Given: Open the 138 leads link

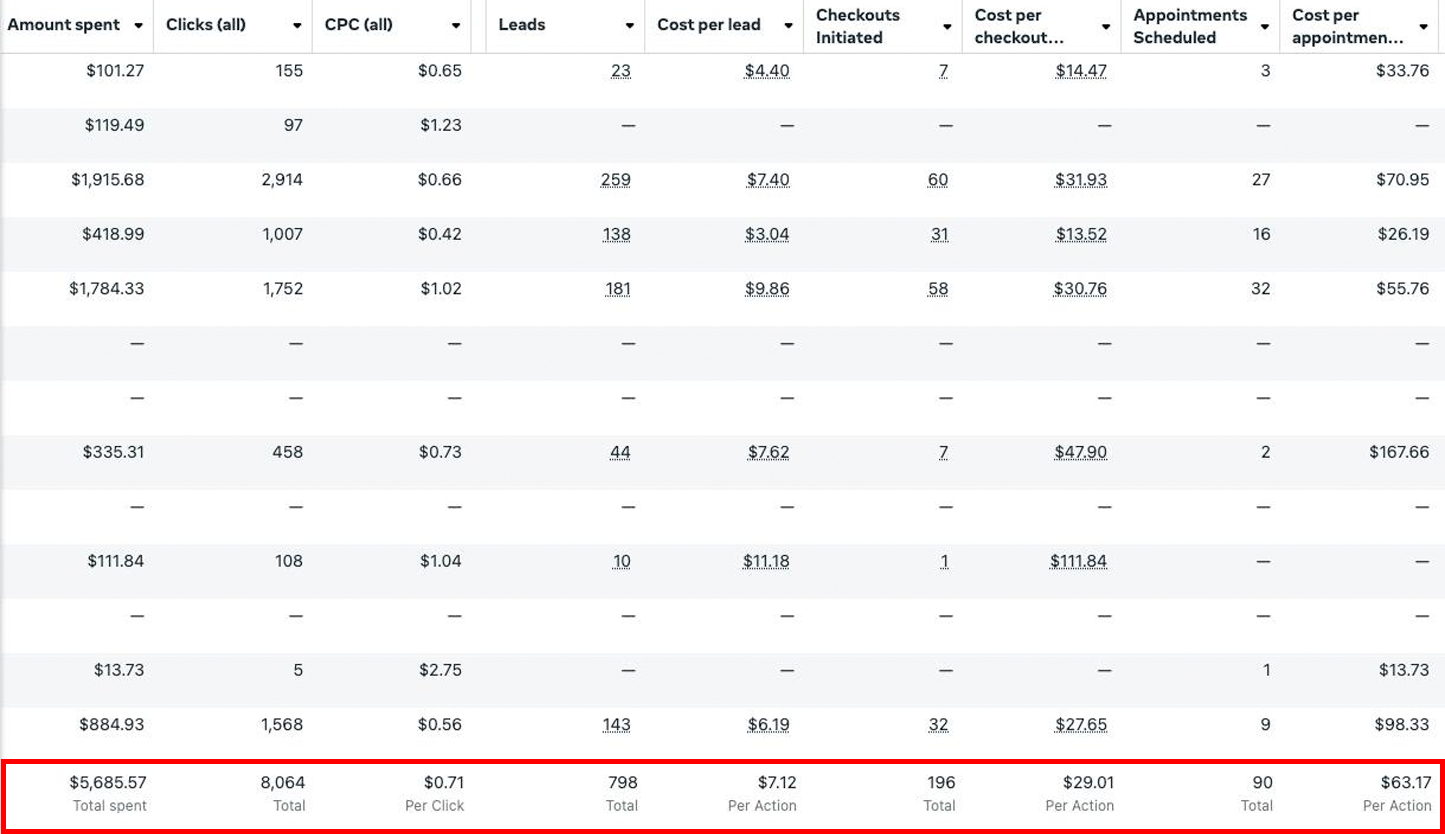Looking at the screenshot, I should 616,234.
